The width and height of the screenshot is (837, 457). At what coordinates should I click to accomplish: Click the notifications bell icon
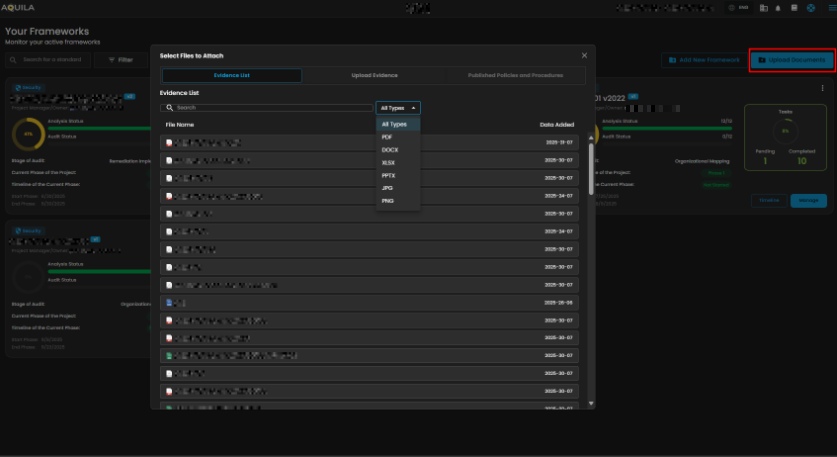pos(778,8)
